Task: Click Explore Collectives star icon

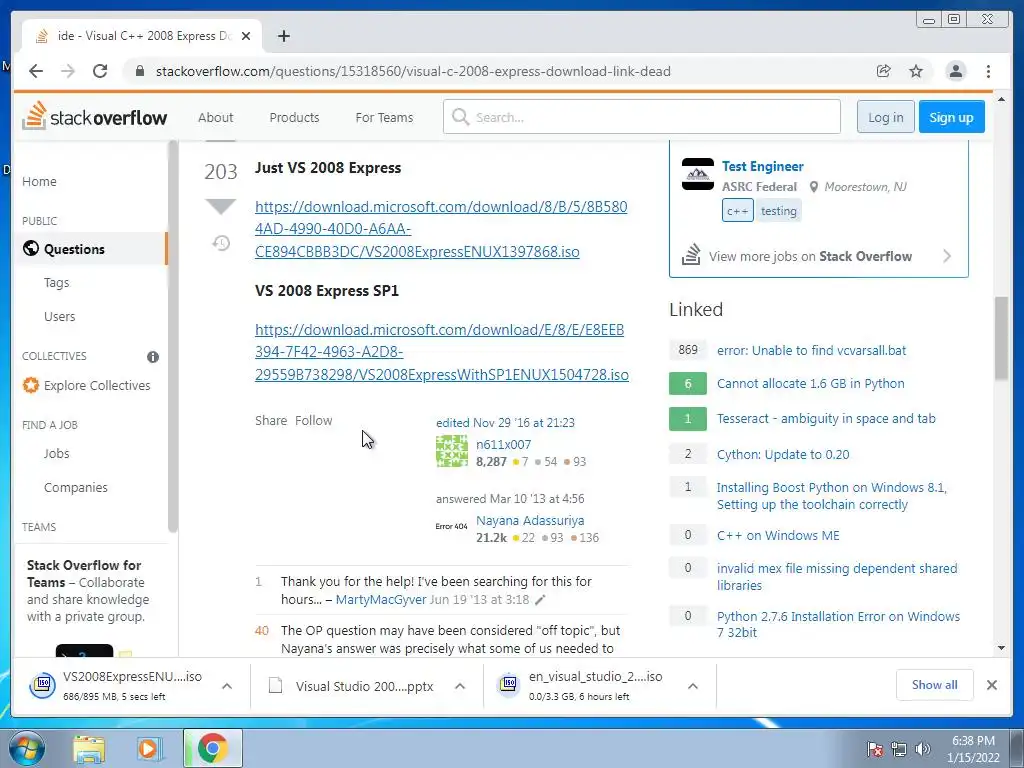Action: point(31,385)
